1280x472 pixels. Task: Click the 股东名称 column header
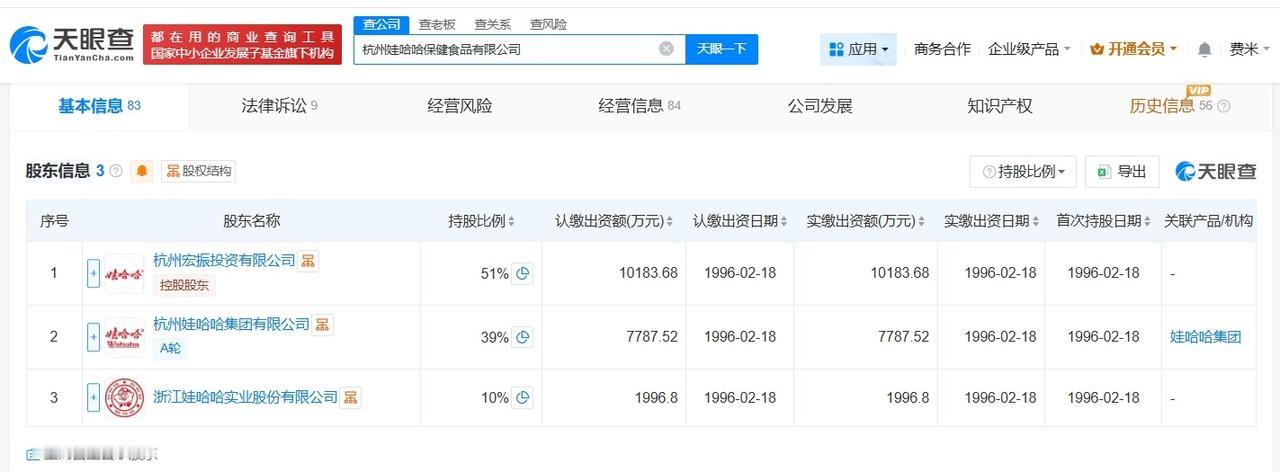pos(251,221)
